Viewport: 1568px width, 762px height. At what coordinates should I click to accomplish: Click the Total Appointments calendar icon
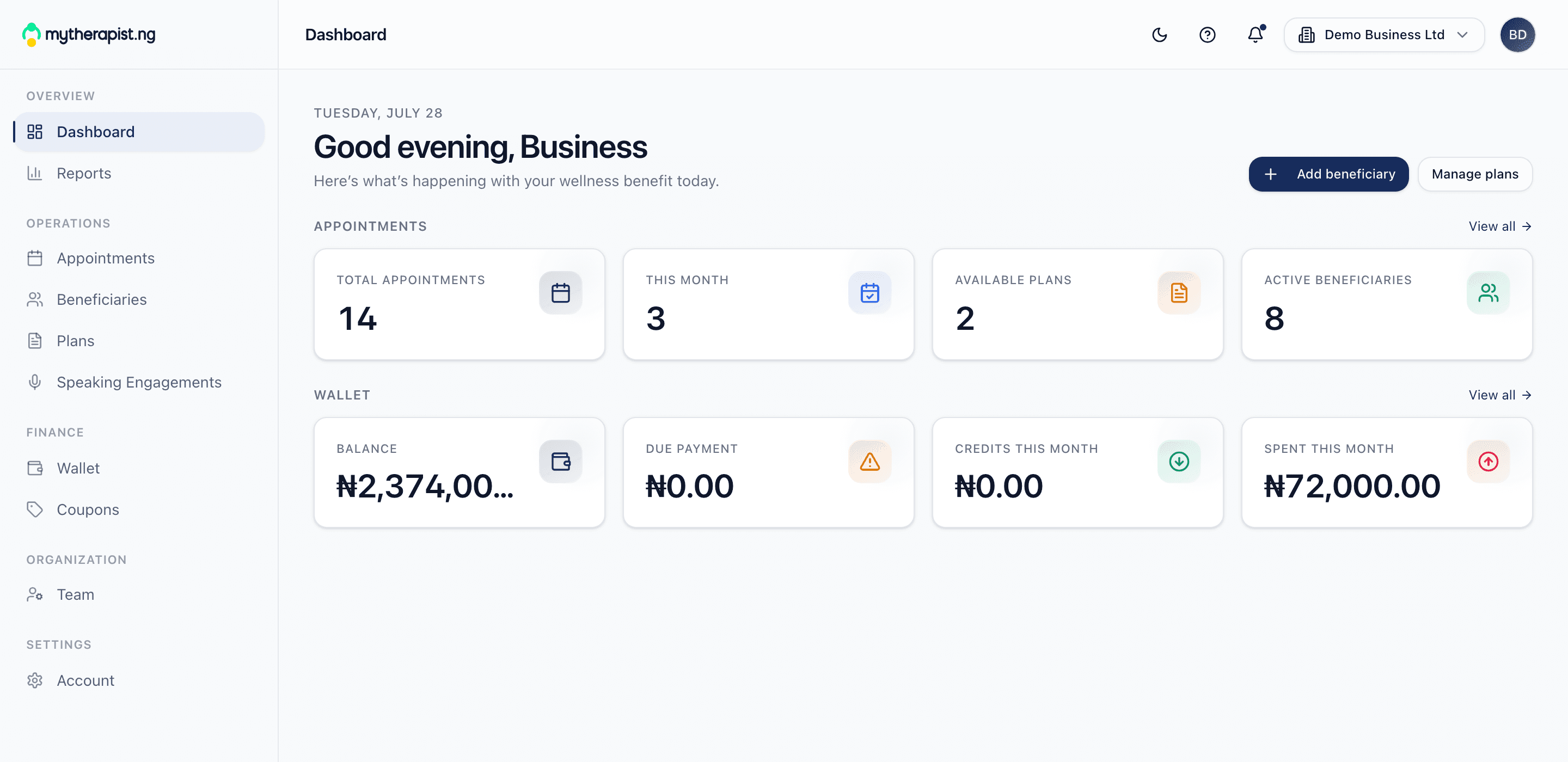[x=560, y=293]
